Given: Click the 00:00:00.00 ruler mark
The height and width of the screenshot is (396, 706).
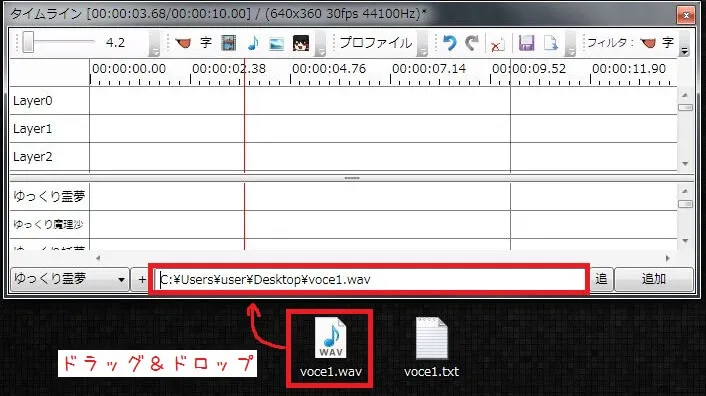Looking at the screenshot, I should [x=129, y=69].
